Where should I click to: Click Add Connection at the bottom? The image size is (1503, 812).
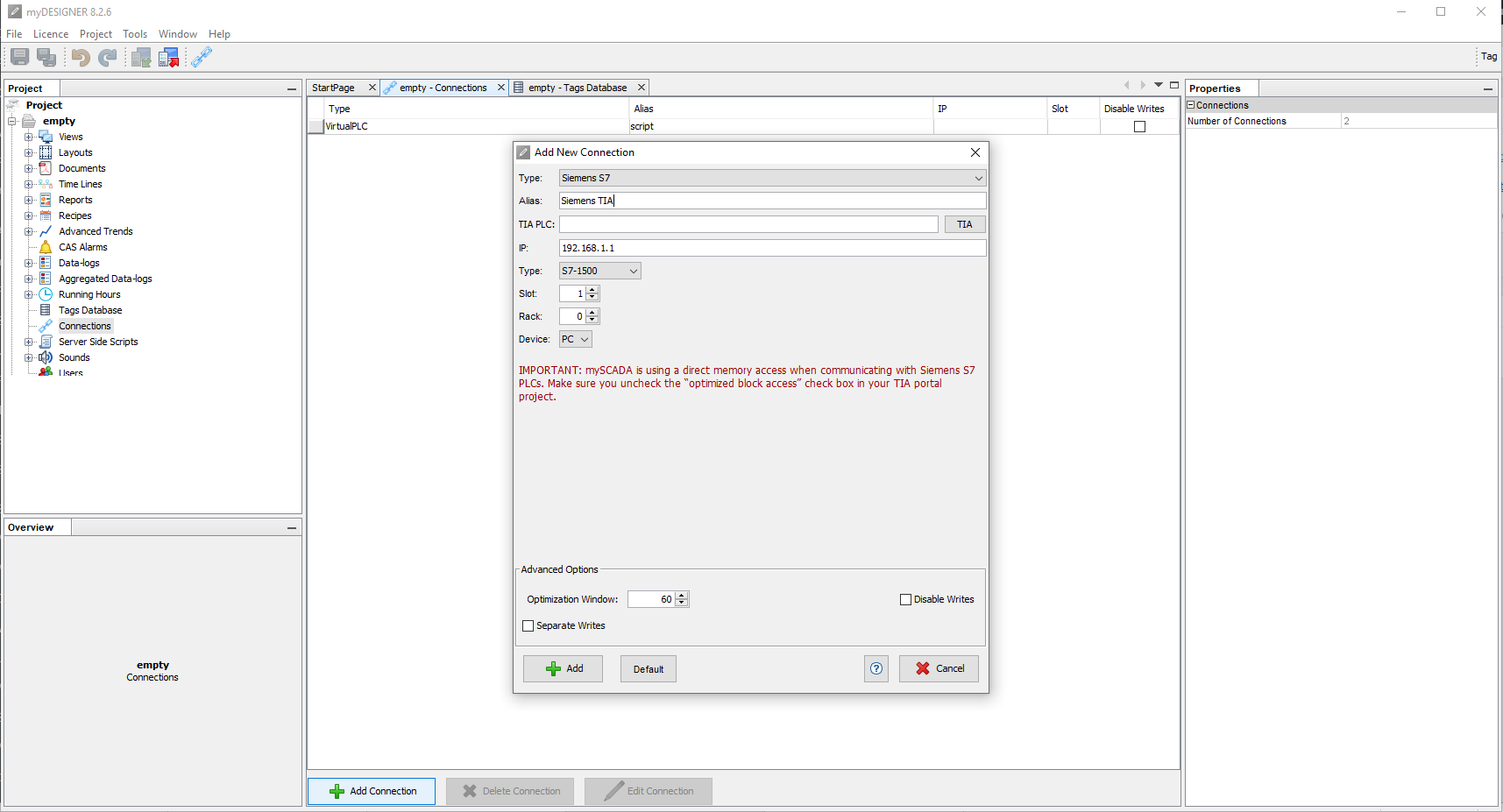click(x=372, y=791)
